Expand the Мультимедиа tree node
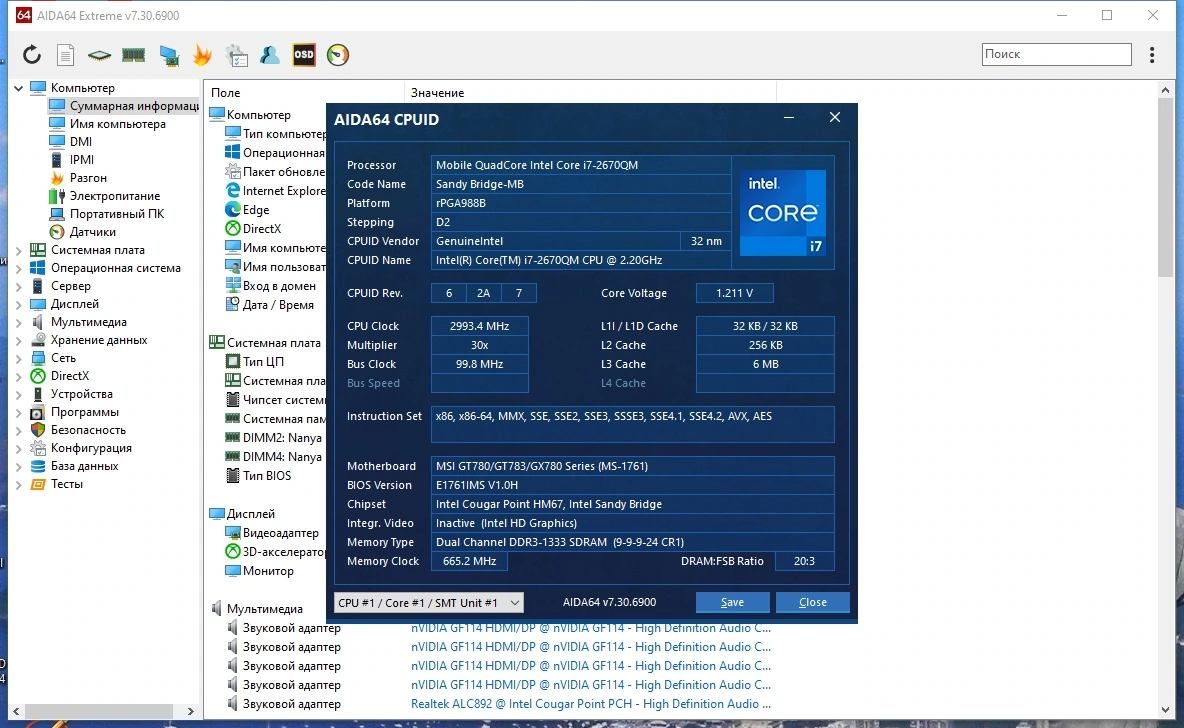Viewport: 1184px width, 728px height. tap(19, 322)
